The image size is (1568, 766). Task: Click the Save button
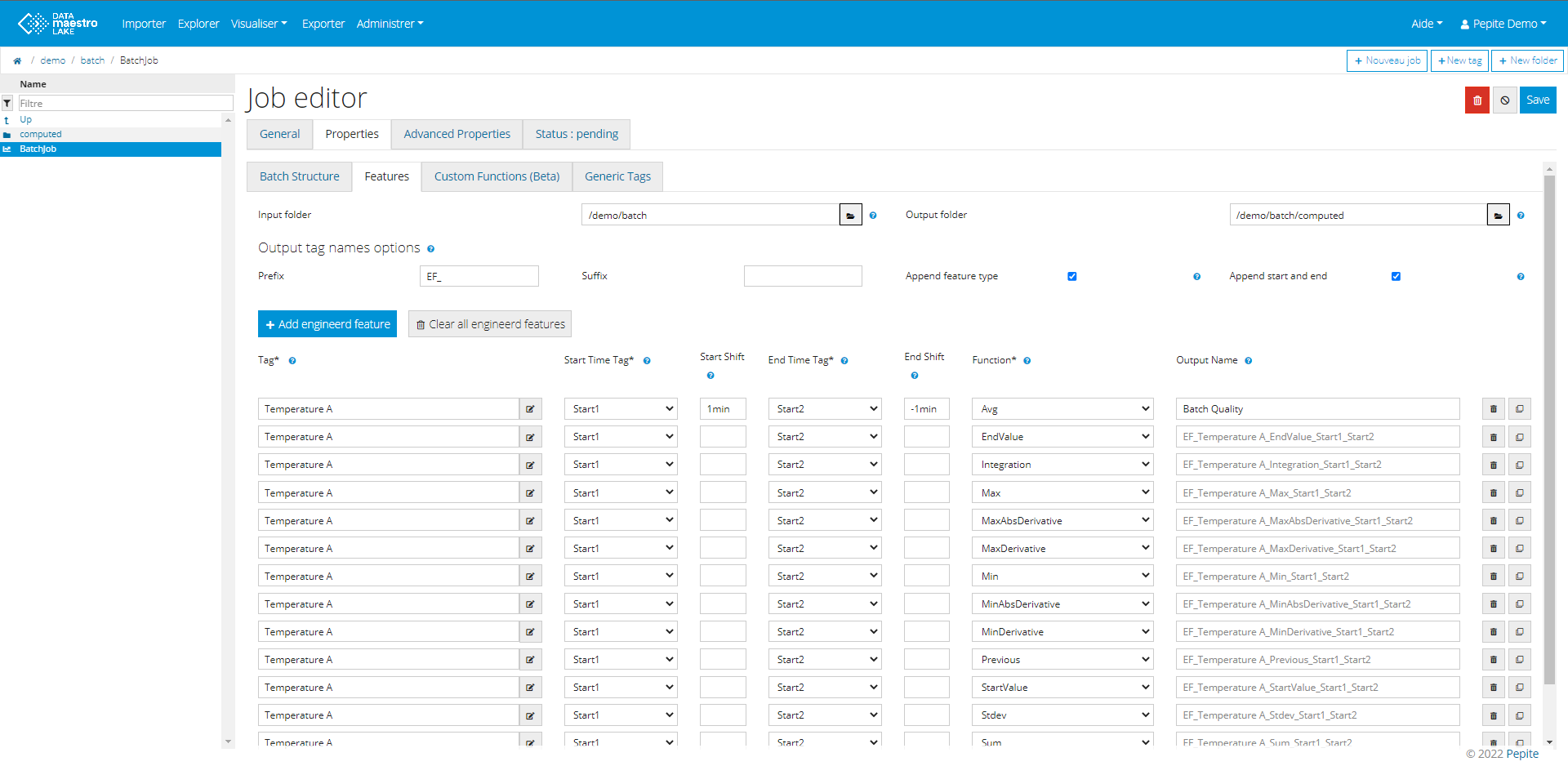[1538, 100]
